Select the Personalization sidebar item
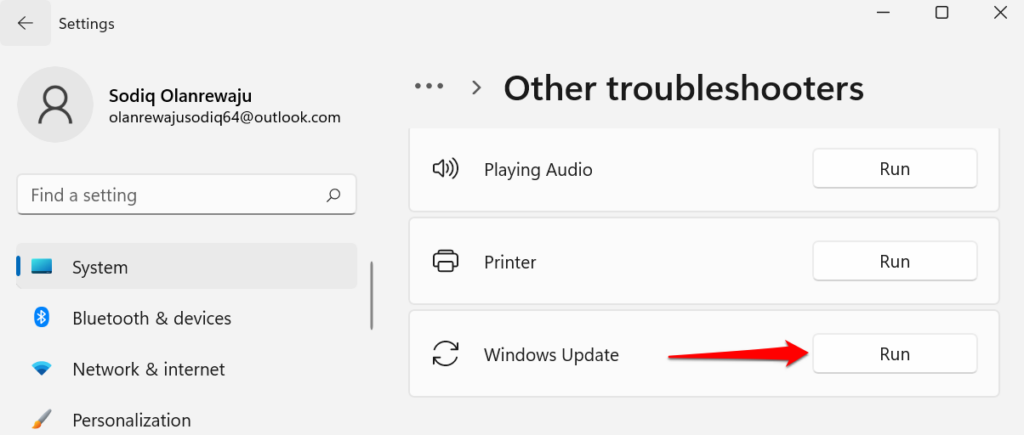The image size is (1024, 435). tap(132, 420)
